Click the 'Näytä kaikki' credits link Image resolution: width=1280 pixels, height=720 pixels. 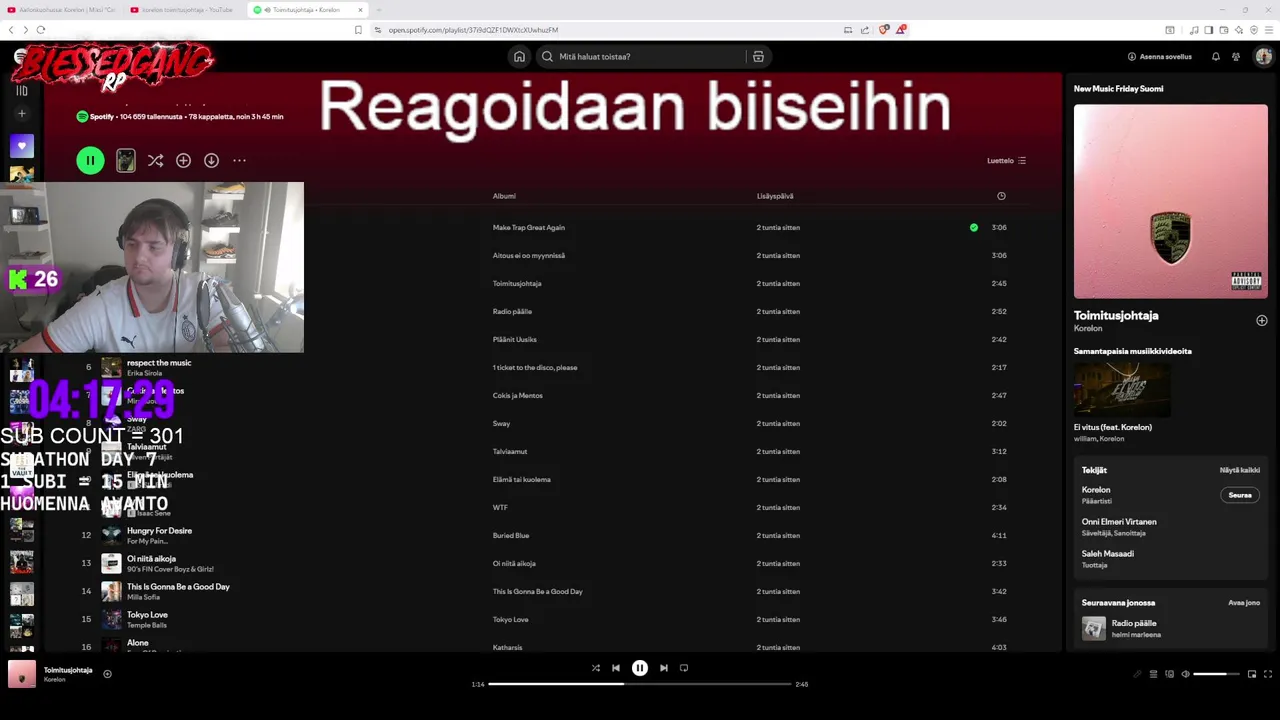1240,470
